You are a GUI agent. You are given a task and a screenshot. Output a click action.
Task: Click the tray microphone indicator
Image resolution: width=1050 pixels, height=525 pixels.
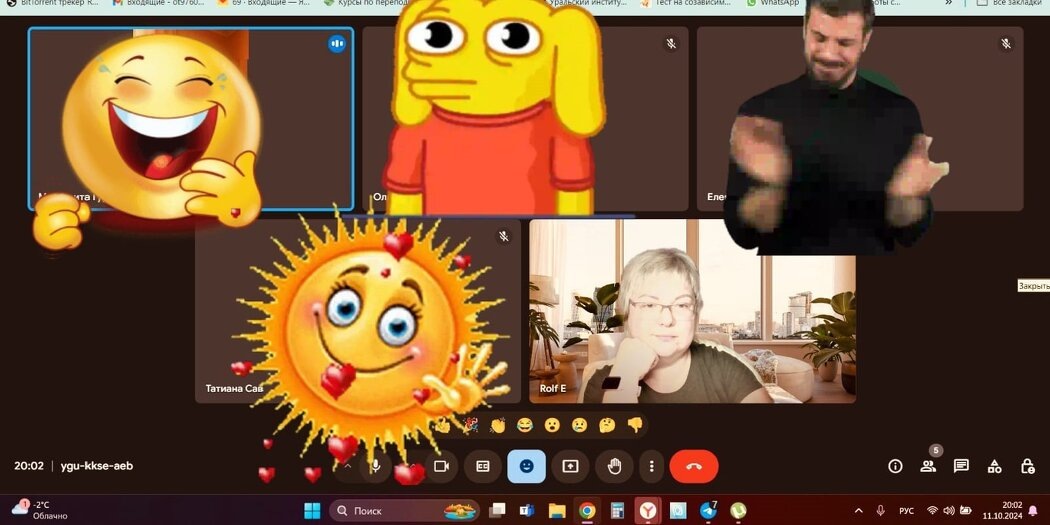pyautogui.click(x=881, y=511)
